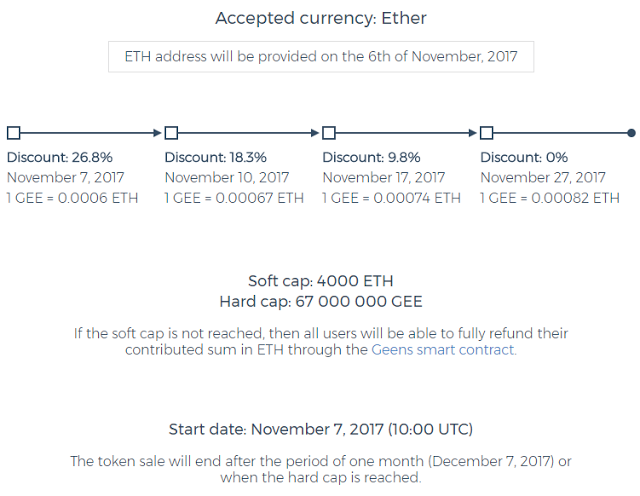Click the Hard cap: 67 000 000 GEE text
The height and width of the screenshot is (496, 640).
tap(320, 301)
